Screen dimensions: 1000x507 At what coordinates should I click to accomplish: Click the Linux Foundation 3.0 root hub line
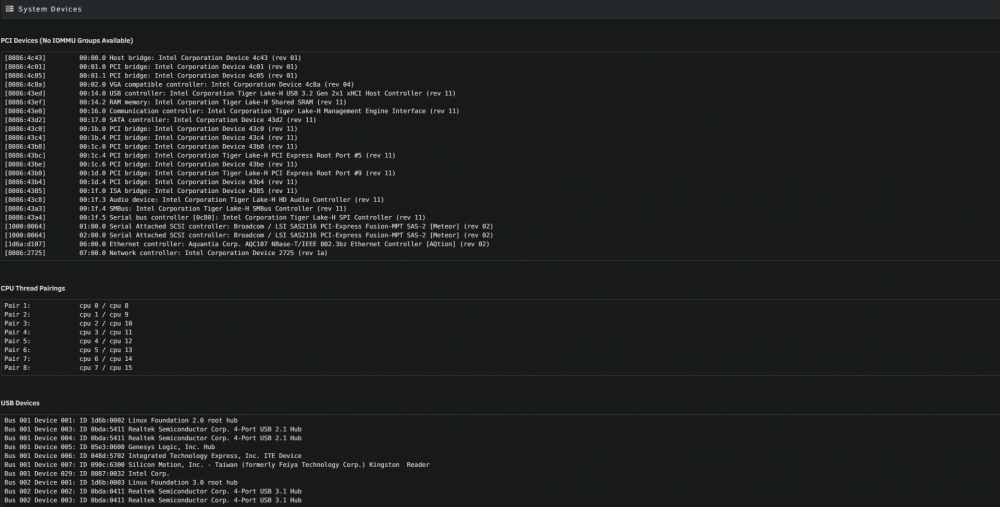click(x=121, y=483)
